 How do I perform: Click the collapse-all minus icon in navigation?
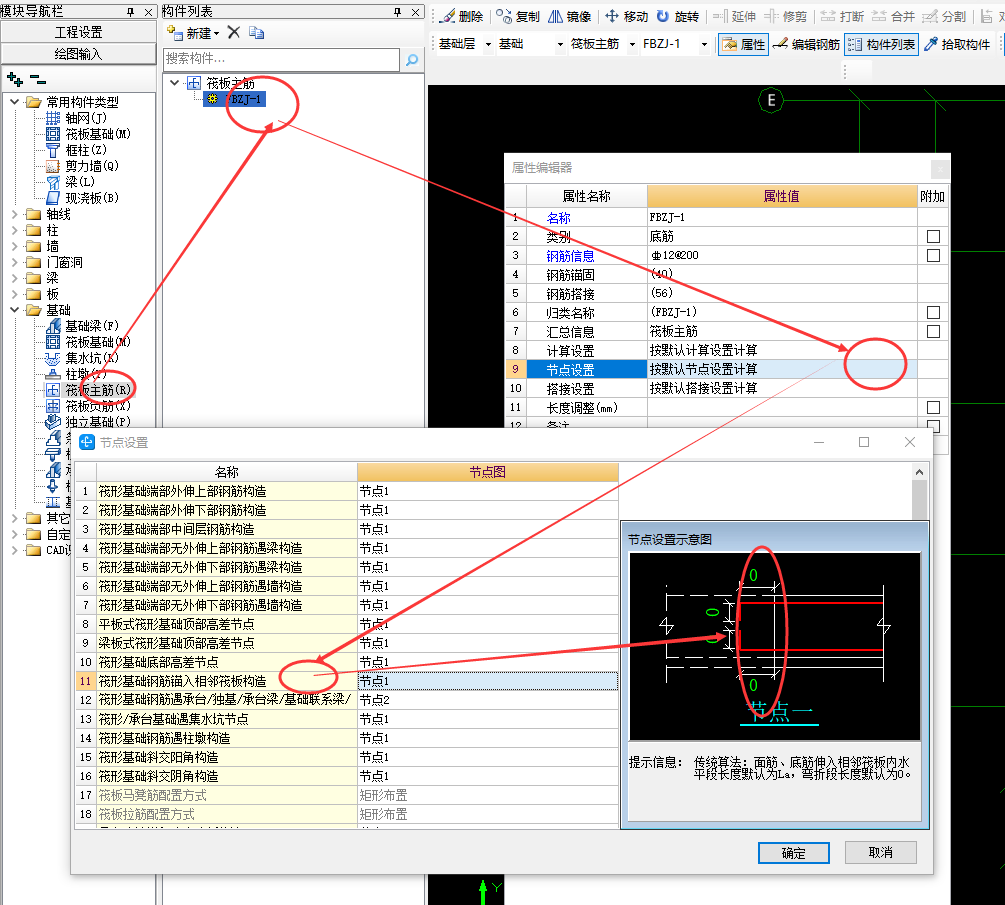click(x=38, y=80)
